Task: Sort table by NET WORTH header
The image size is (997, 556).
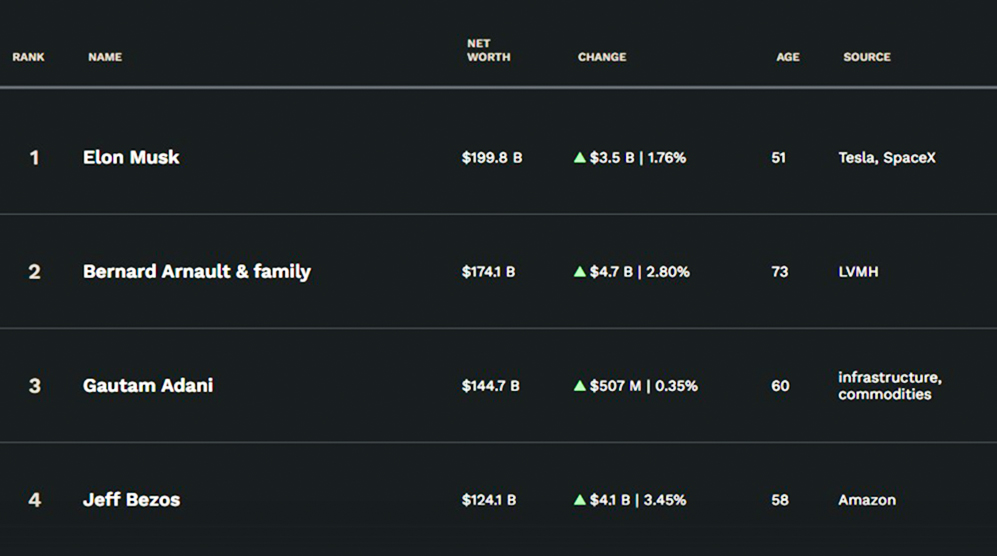Action: coord(488,50)
